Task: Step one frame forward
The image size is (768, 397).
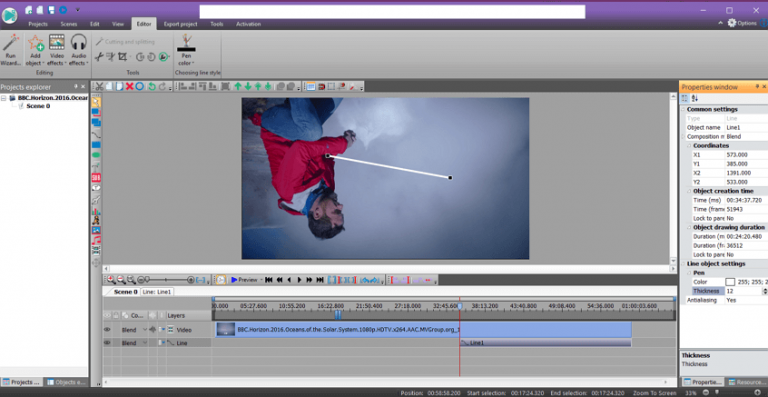Action: click(299, 280)
